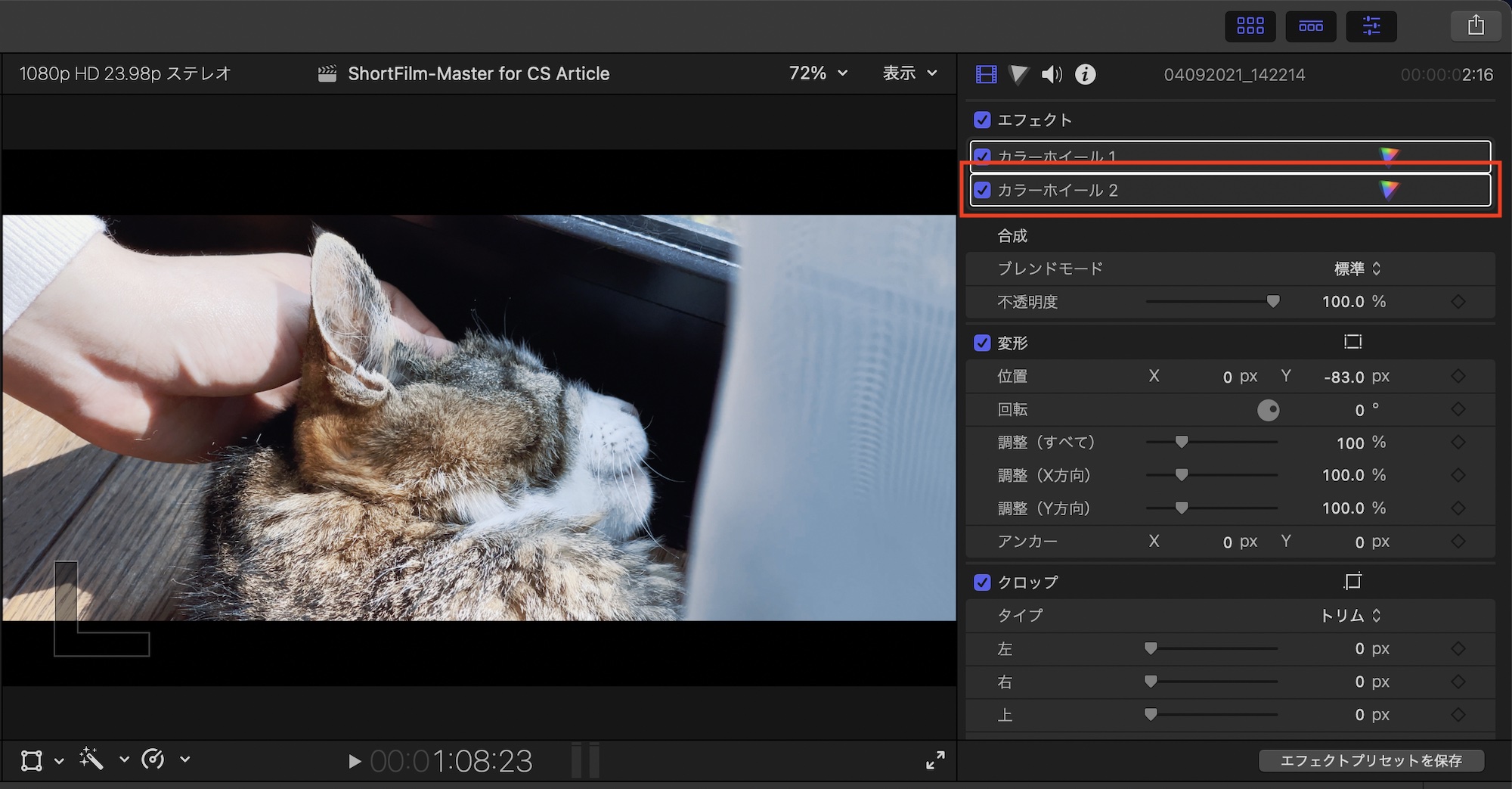
Task: Click the Share export icon
Action: pyautogui.click(x=1476, y=26)
